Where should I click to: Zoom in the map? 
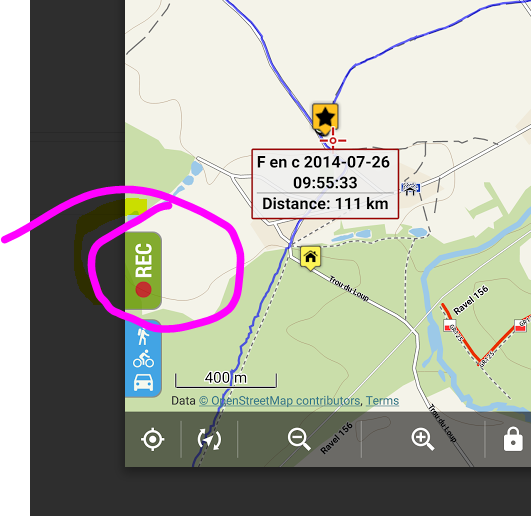click(x=423, y=439)
